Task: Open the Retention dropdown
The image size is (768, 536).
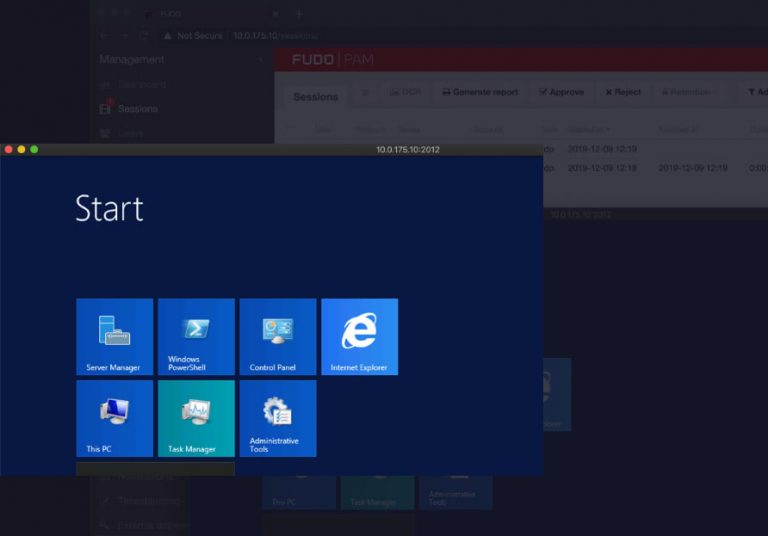Action: (x=689, y=92)
